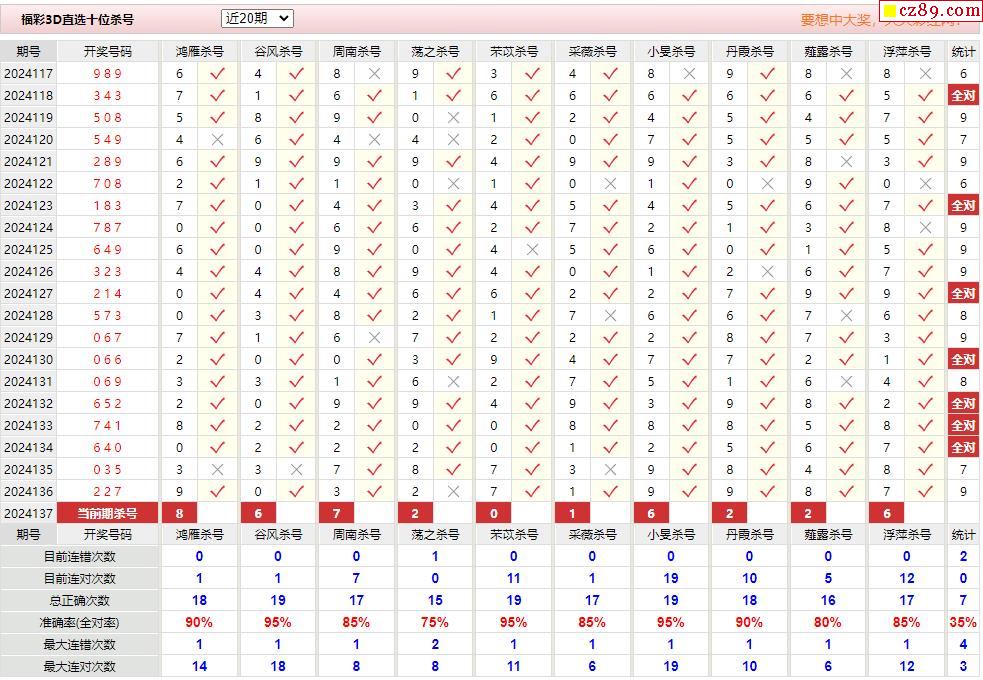Click the 15 in the 总正确次数 row
This screenshot has height=680, width=983.
click(434, 600)
